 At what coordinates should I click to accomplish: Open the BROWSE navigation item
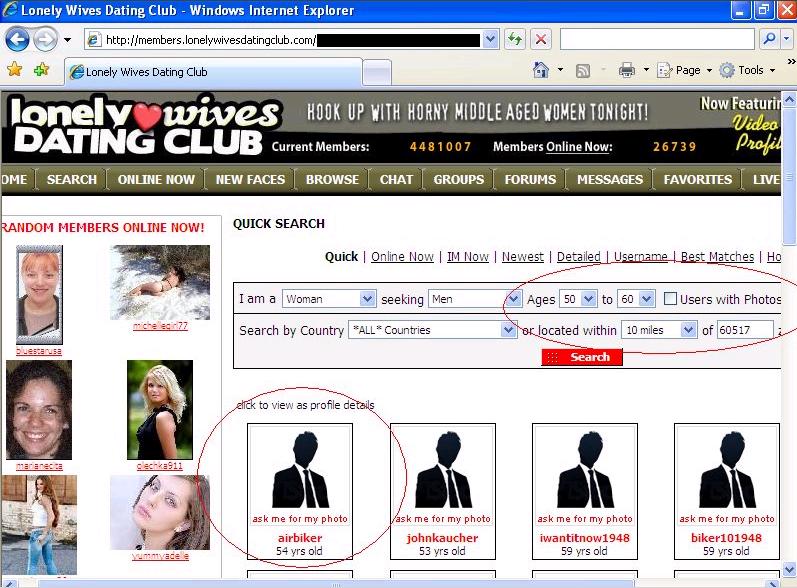click(332, 179)
